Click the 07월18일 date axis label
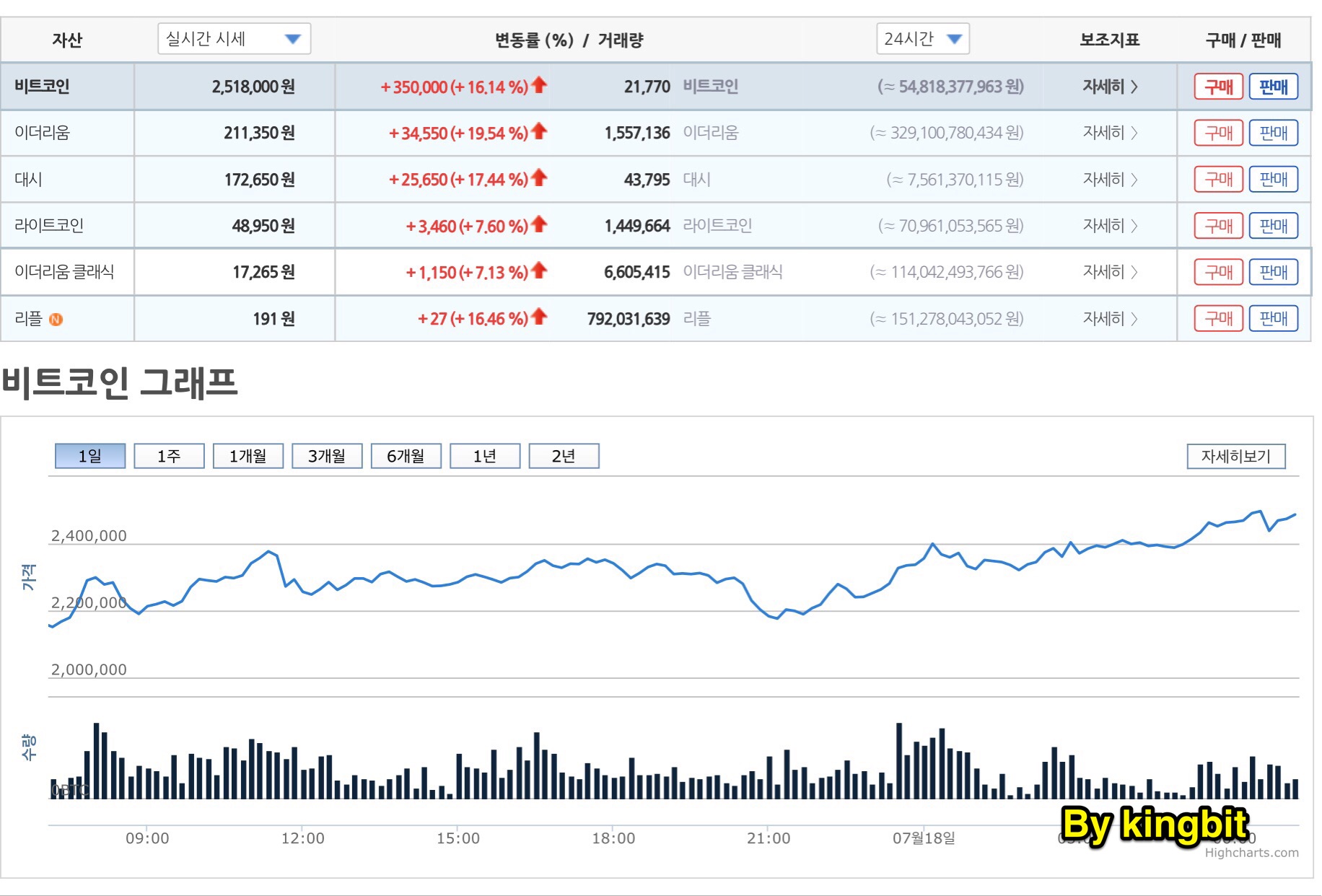The width and height of the screenshot is (1322, 896). pyautogui.click(x=924, y=838)
